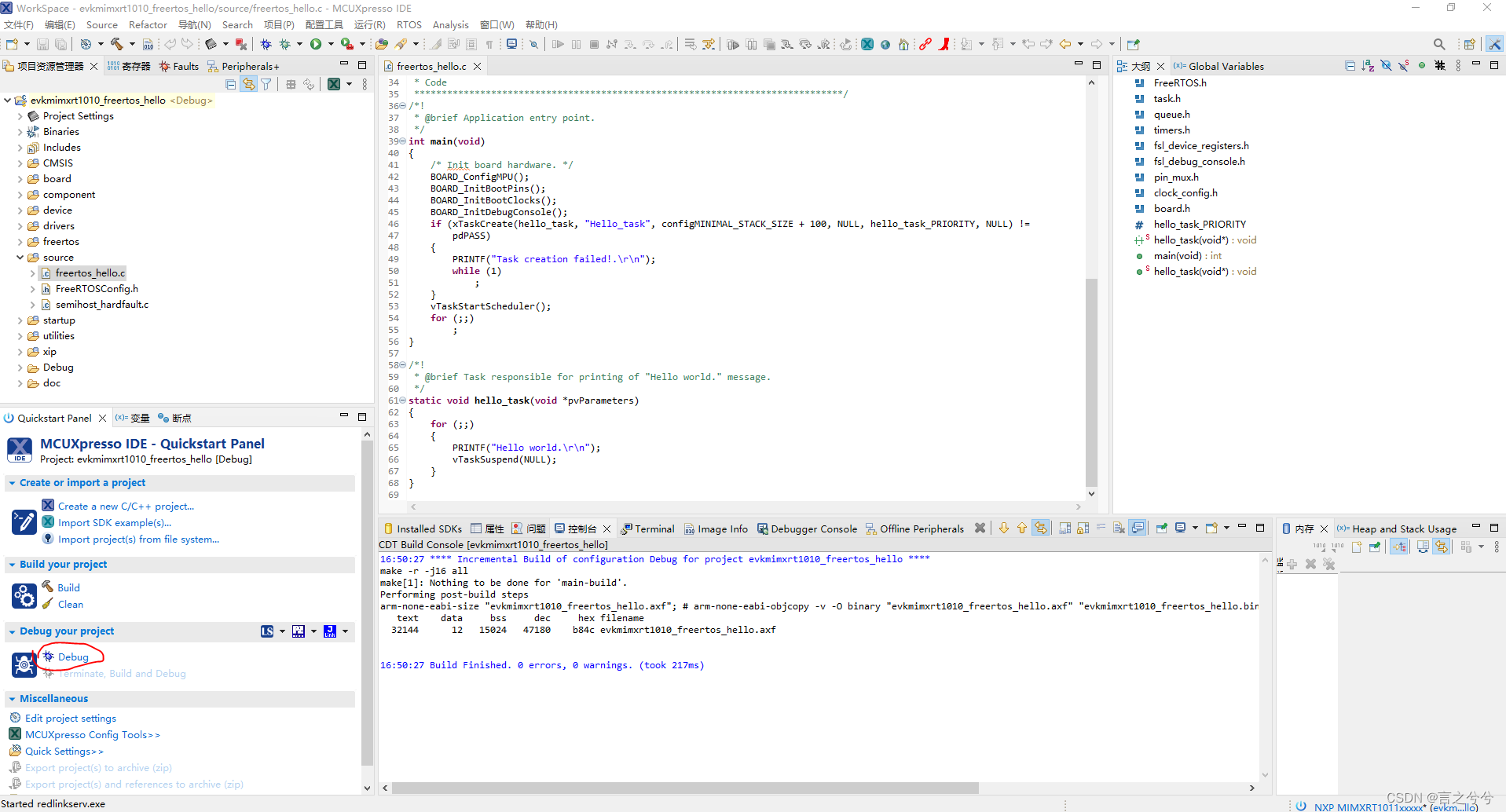This screenshot has height=812, width=1506.
Task: Toggle the Show Whitespace Characters pilcrow icon
Action: pos(489,44)
